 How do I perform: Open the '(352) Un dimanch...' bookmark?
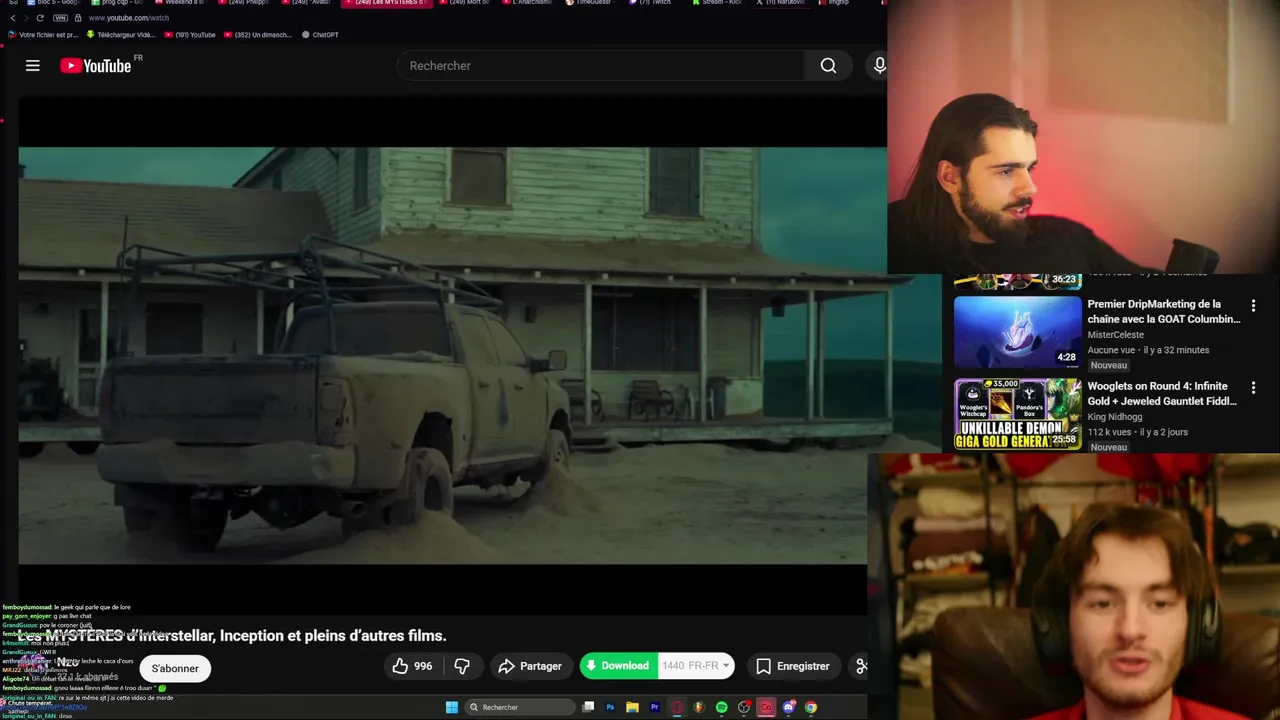[x=258, y=34]
